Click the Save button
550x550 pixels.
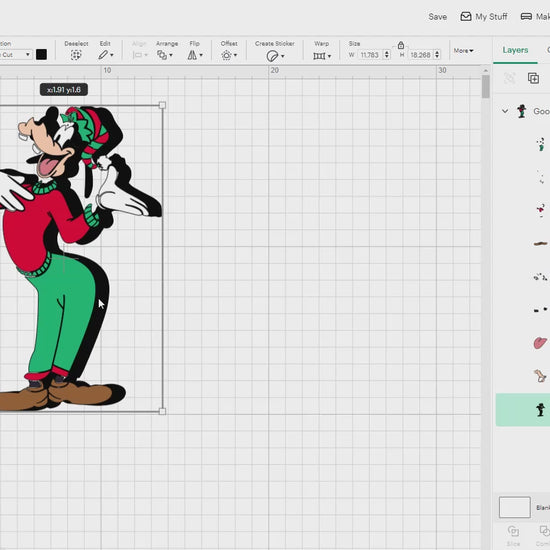pos(437,16)
